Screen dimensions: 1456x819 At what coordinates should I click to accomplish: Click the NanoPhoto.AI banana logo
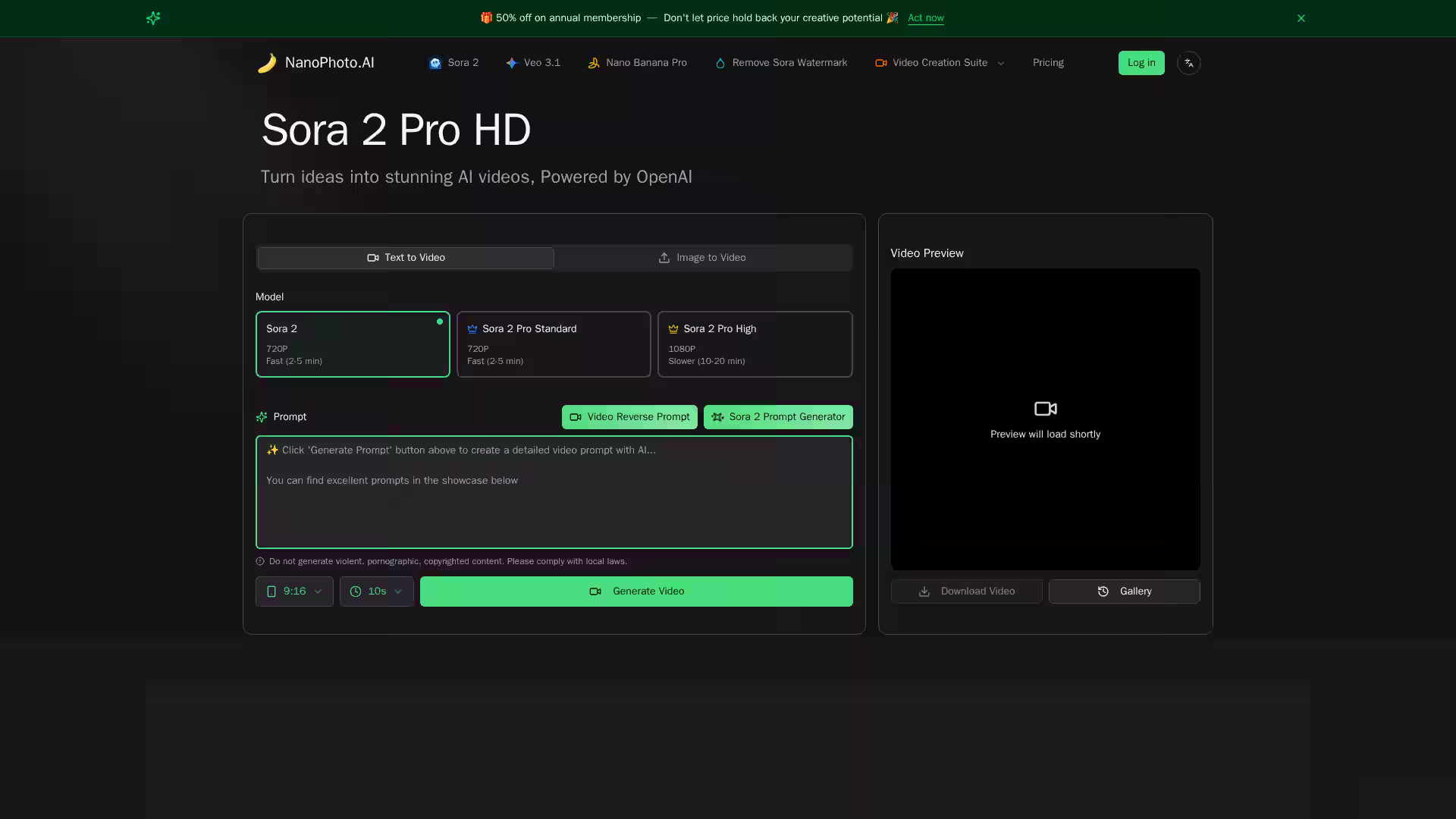[267, 63]
